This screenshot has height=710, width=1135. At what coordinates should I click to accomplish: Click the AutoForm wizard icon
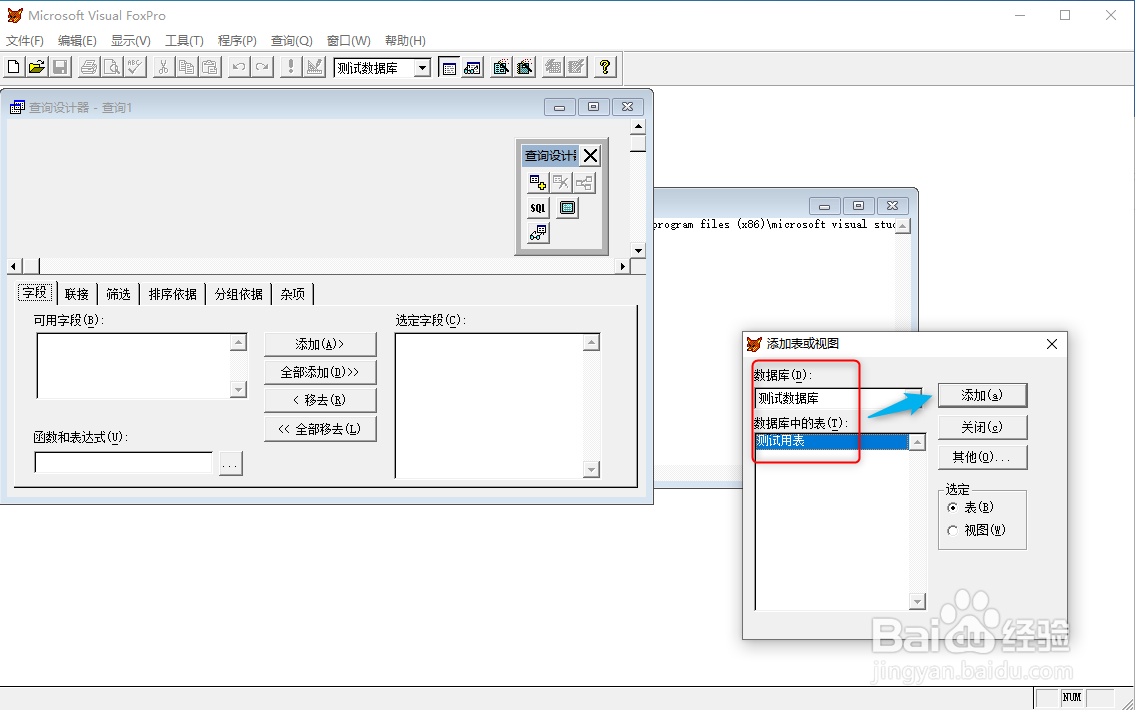pyautogui.click(x=553, y=67)
